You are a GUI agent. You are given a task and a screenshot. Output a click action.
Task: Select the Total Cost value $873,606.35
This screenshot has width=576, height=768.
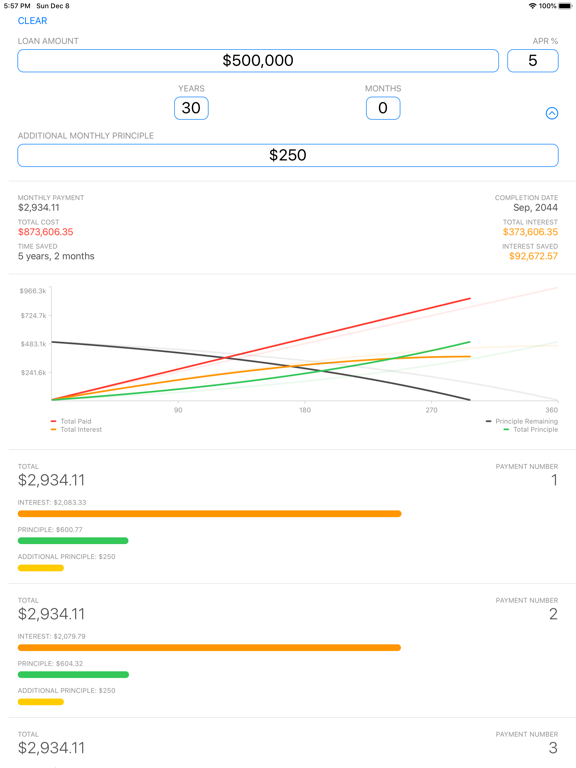[x=46, y=232]
